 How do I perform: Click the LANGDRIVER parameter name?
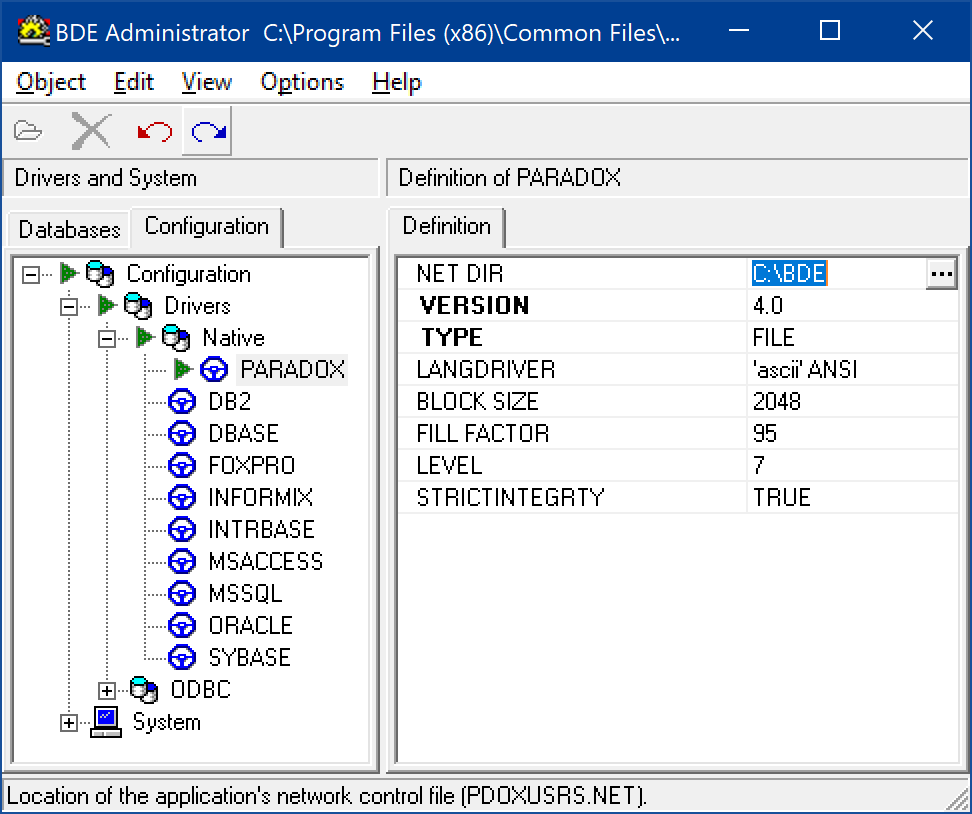coord(485,369)
